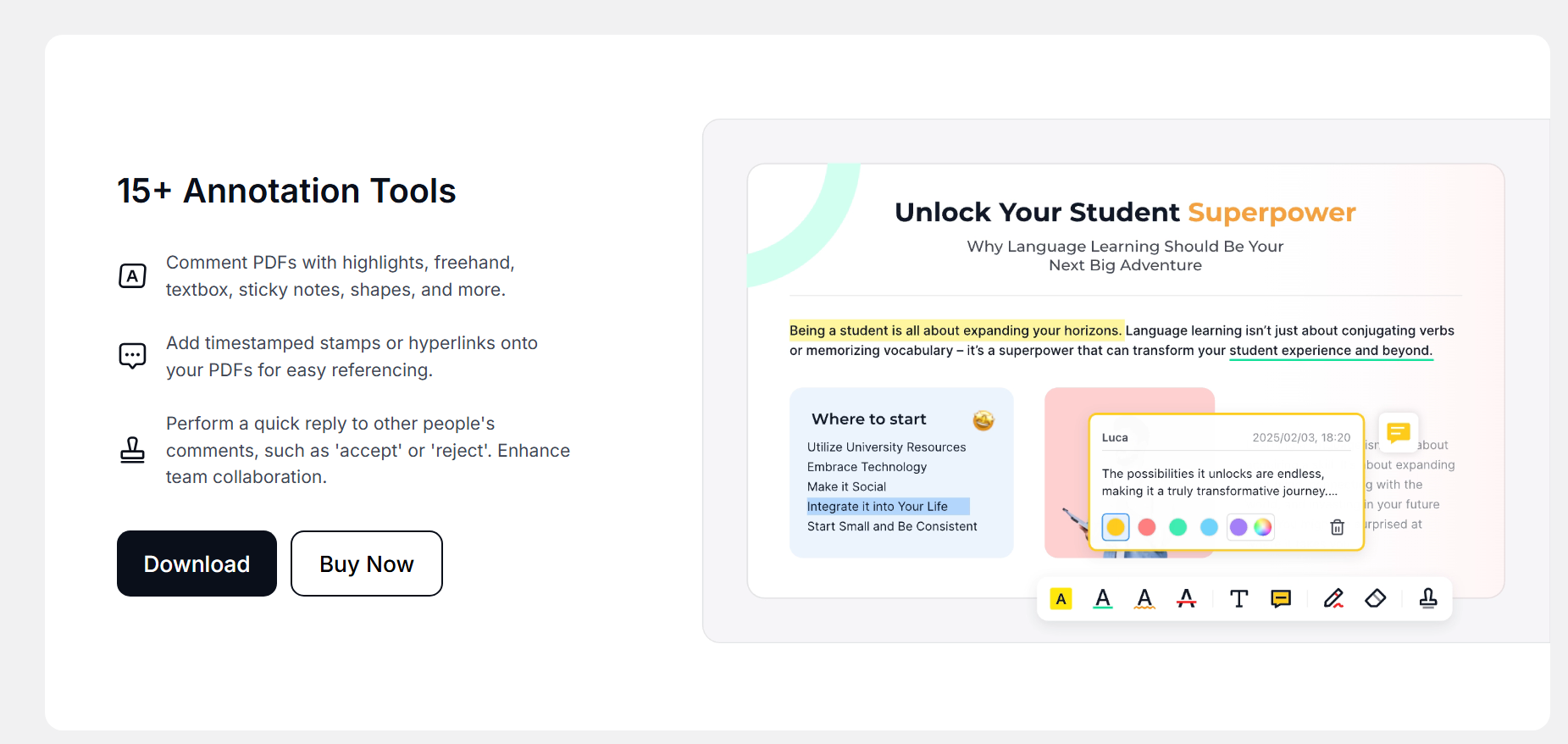Select the light blue color swatch
This screenshot has height=744, width=1568.
point(1209,527)
